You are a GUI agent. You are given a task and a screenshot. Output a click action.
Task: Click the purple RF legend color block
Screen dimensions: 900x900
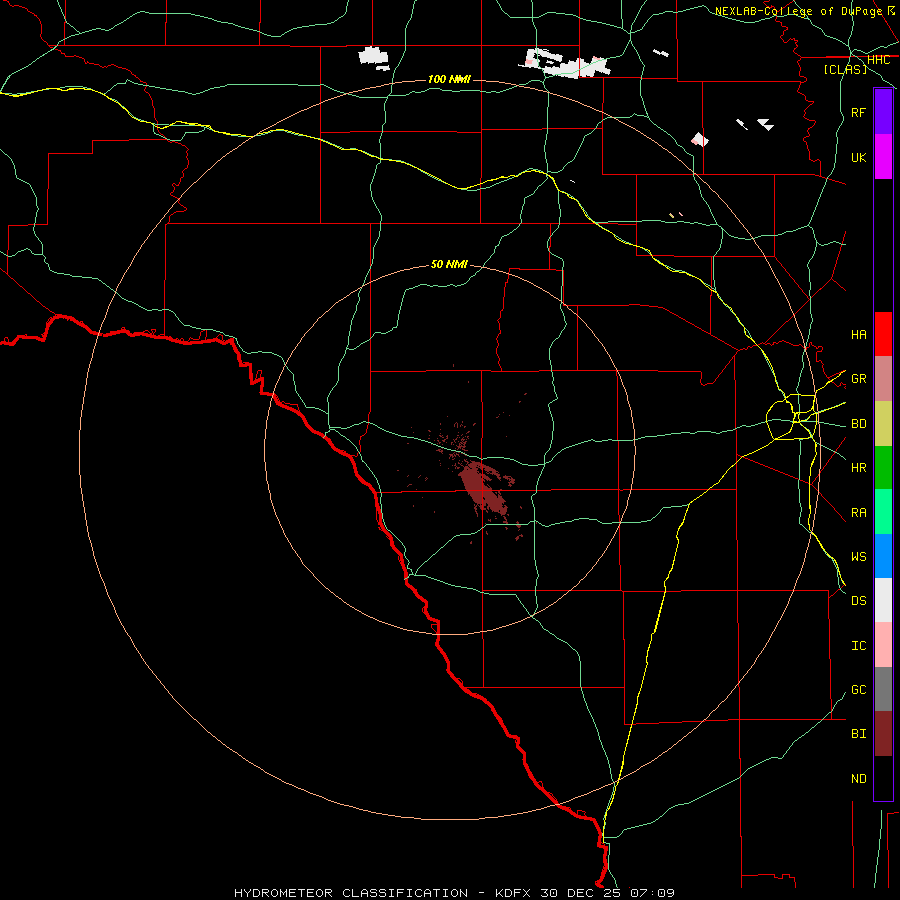883,111
